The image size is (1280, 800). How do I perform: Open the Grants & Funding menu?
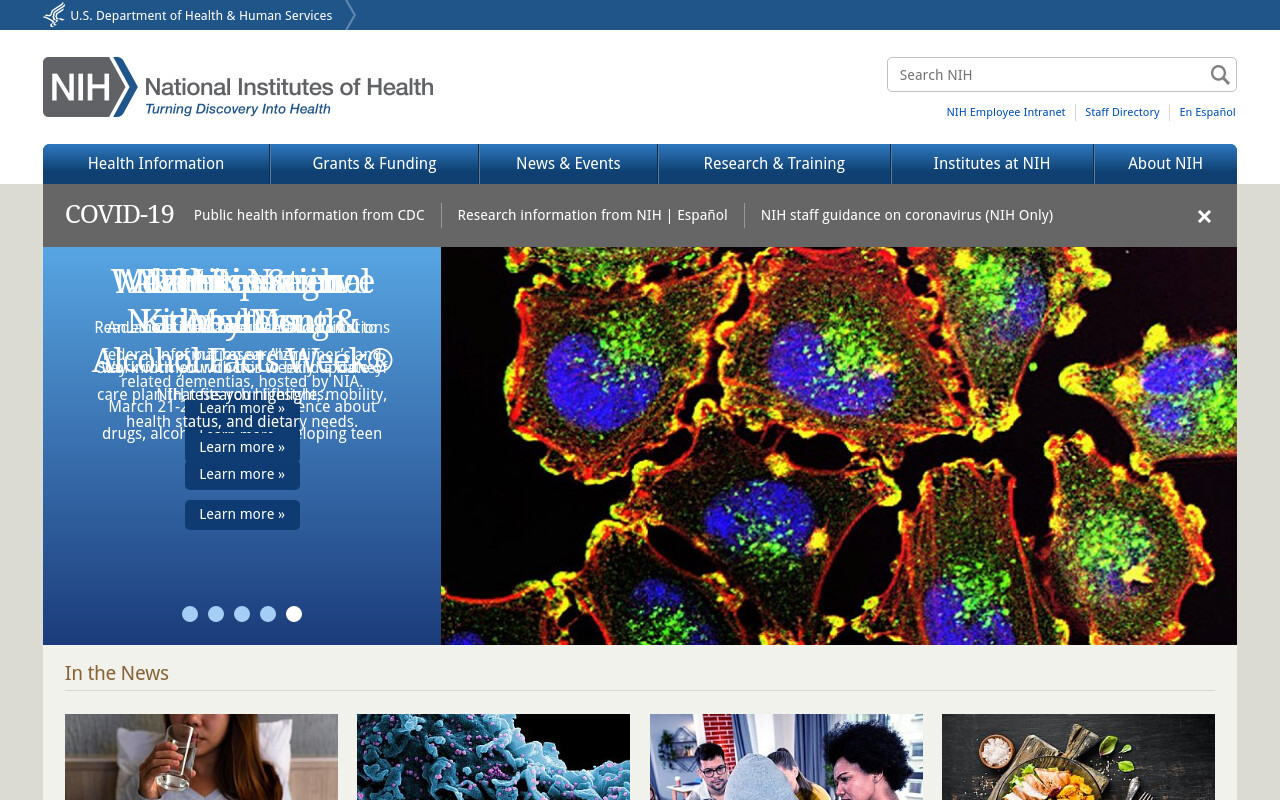pyautogui.click(x=374, y=164)
